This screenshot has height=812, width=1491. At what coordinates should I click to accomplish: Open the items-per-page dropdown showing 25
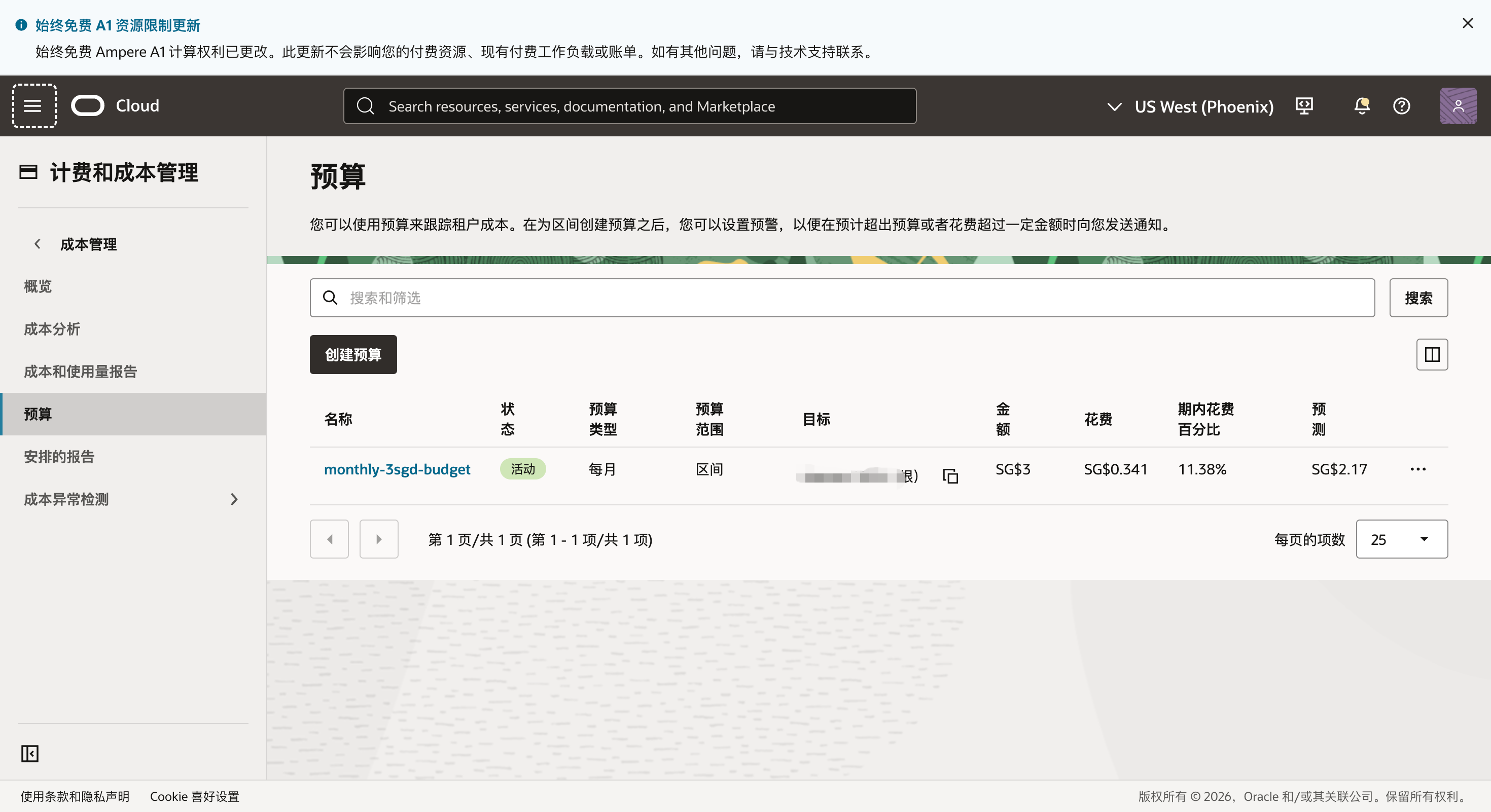1402,539
